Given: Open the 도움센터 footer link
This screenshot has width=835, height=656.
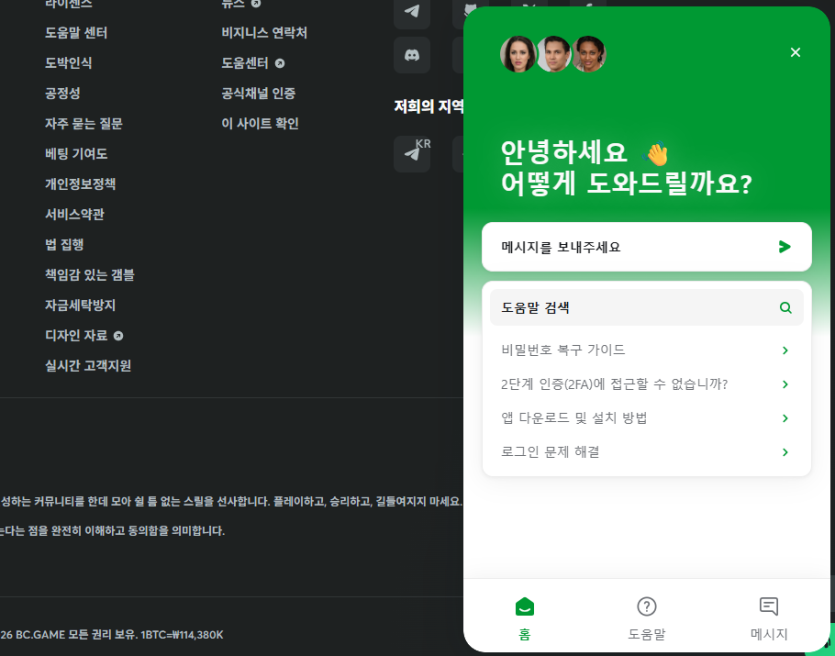Looking at the screenshot, I should pyautogui.click(x=245, y=63).
